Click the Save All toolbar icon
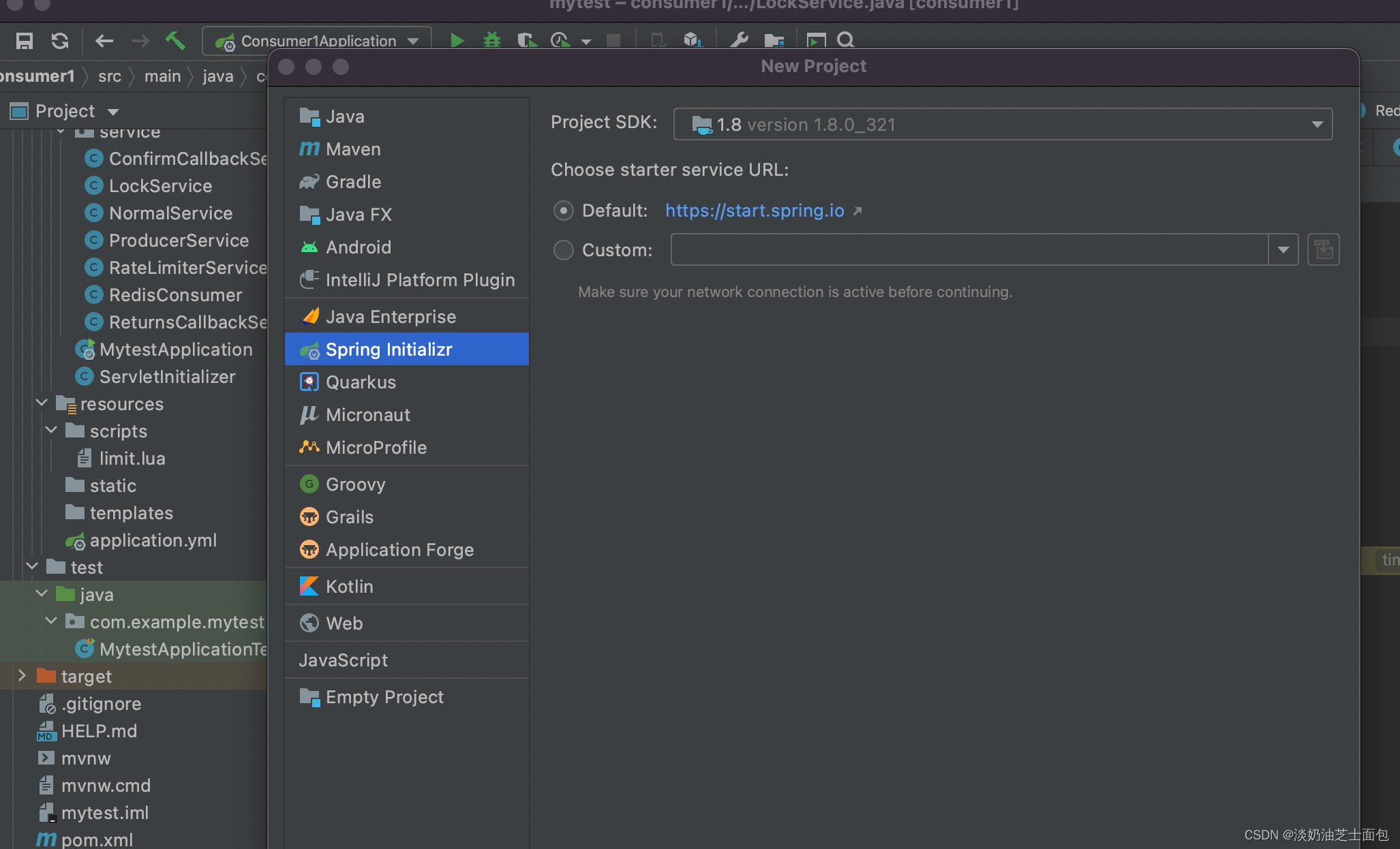 coord(25,41)
